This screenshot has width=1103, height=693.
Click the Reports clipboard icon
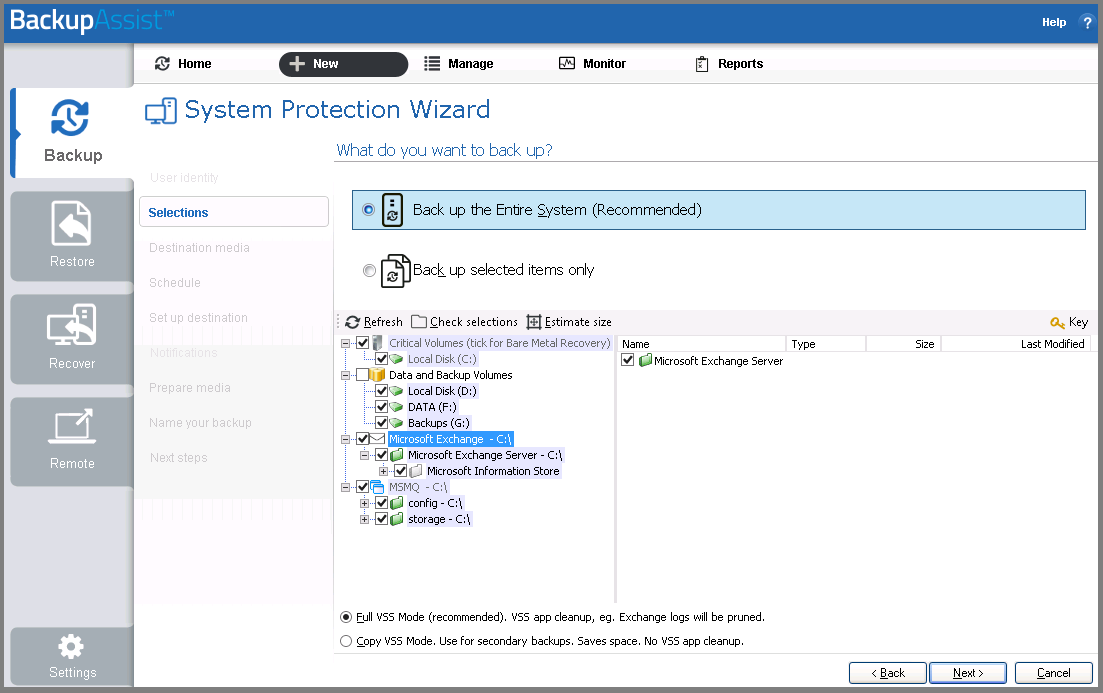[702, 64]
